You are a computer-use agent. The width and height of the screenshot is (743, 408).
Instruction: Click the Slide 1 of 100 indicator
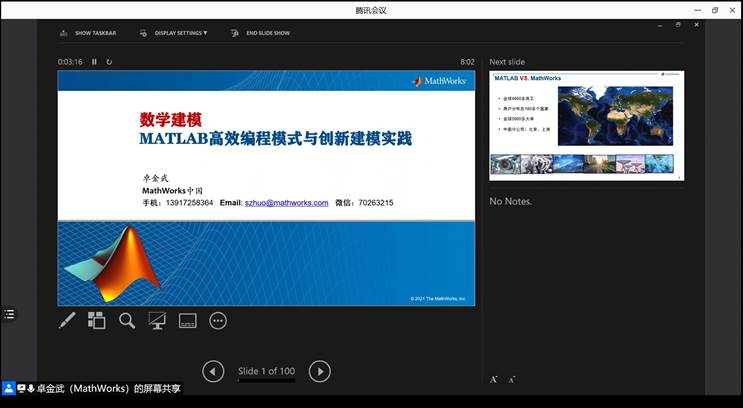coord(266,372)
